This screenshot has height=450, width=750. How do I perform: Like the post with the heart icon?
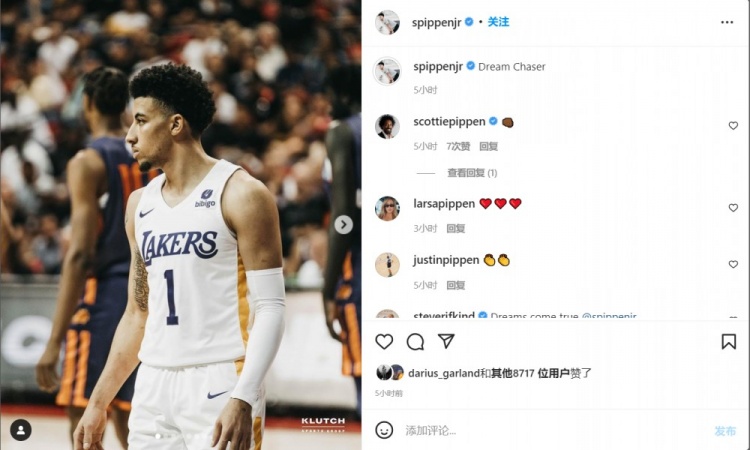click(384, 341)
